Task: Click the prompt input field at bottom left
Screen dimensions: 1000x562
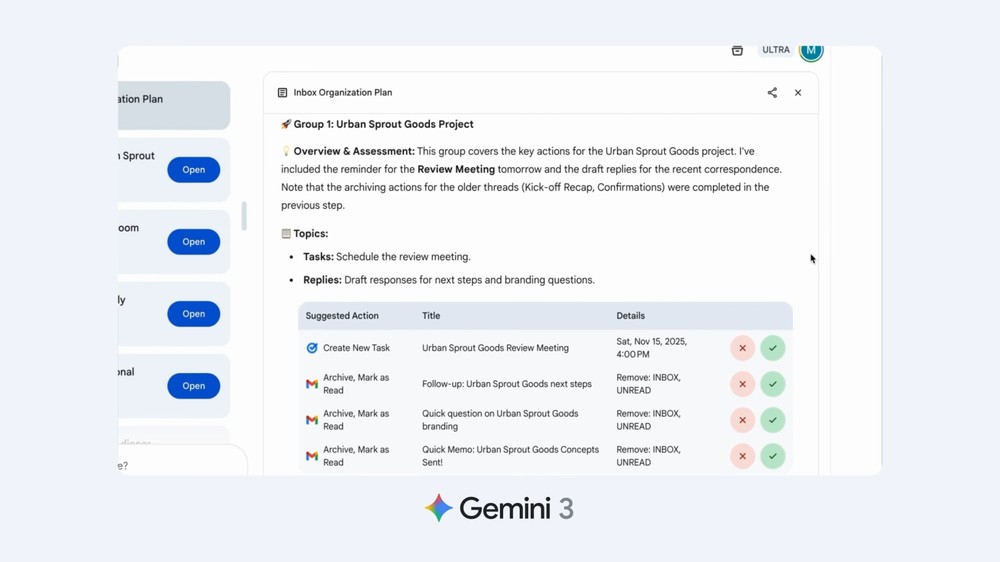Action: click(x=182, y=461)
